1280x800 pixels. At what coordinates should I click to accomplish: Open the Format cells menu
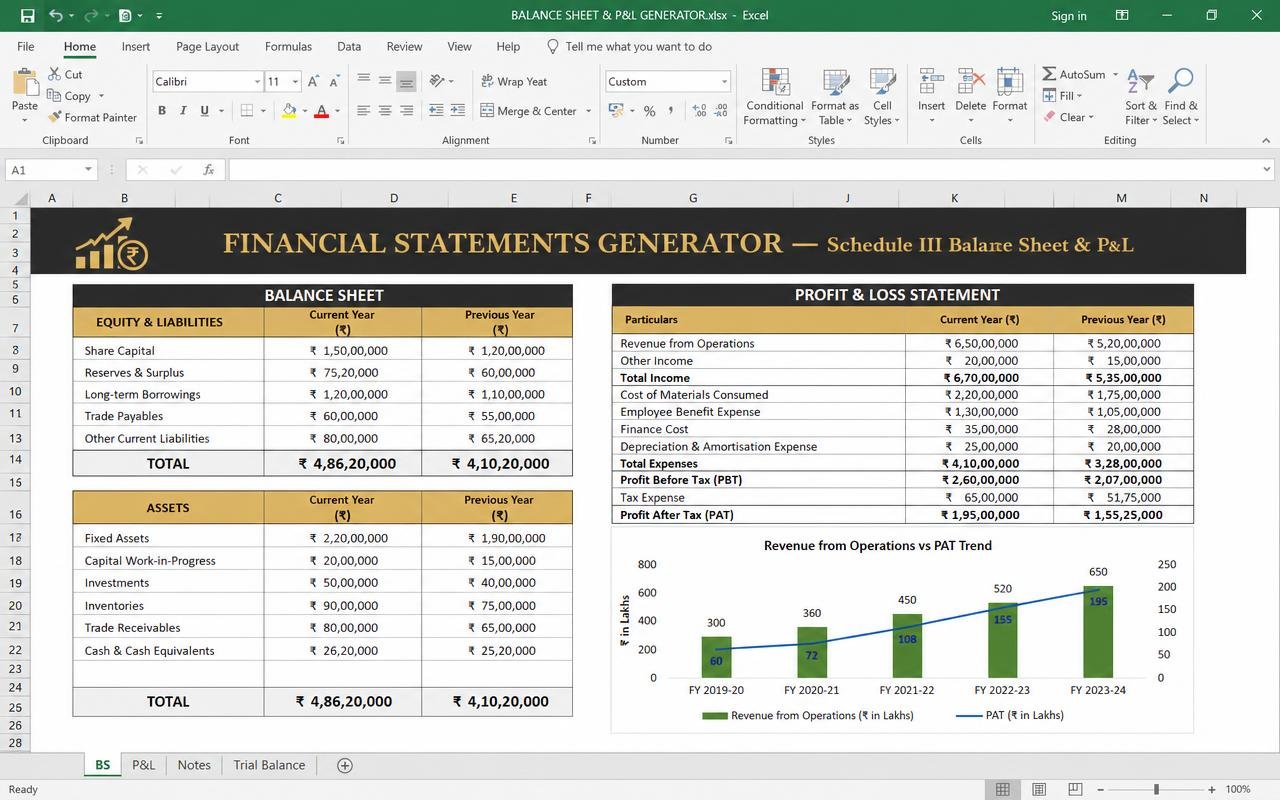click(1010, 97)
